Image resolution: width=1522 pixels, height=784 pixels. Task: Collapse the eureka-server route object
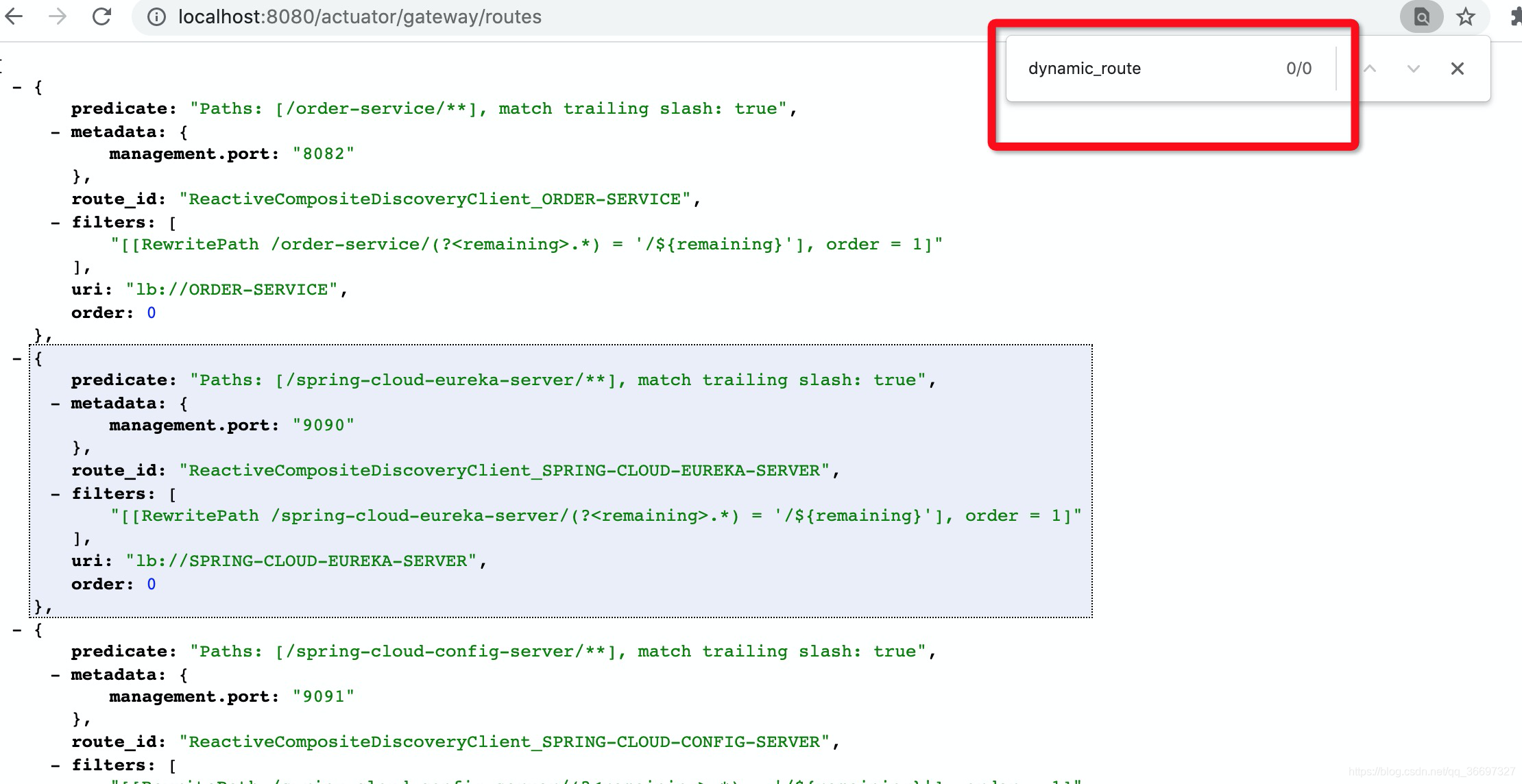coord(17,358)
